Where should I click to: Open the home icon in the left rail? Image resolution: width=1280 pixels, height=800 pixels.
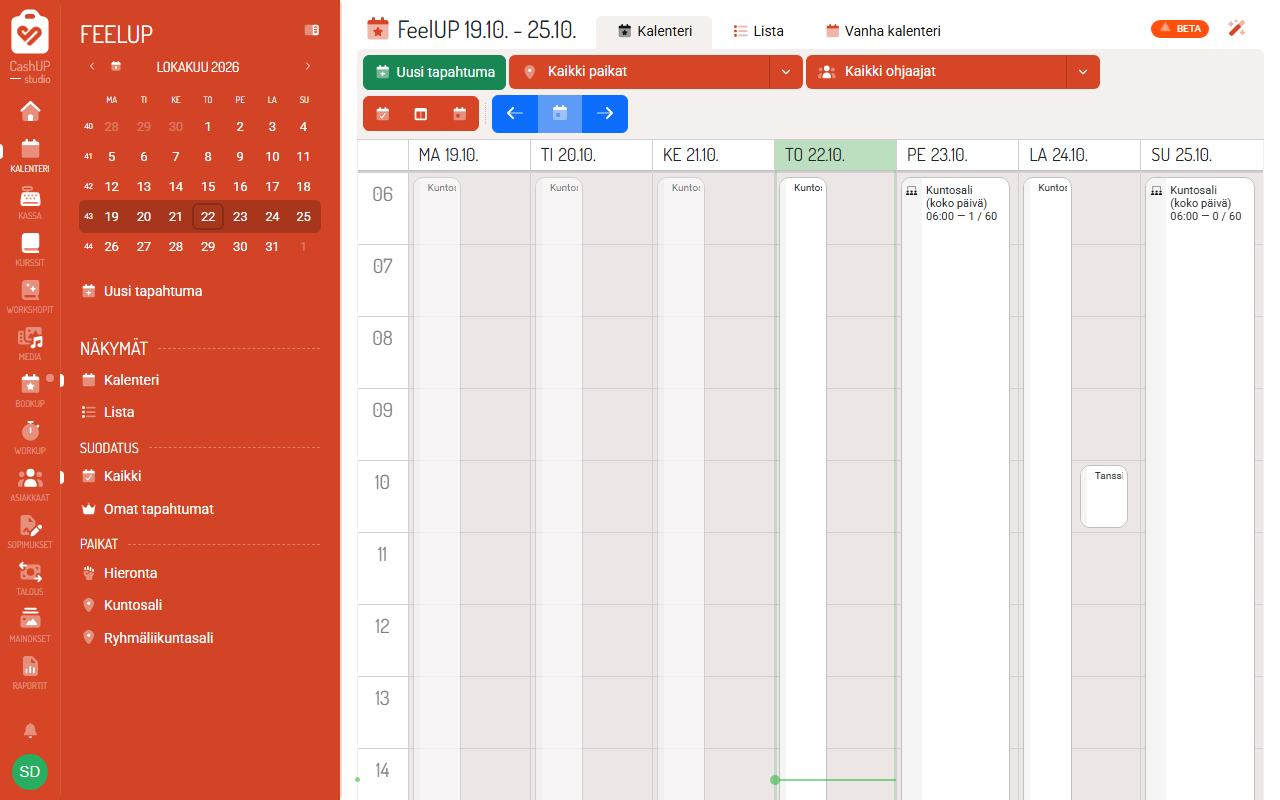click(x=30, y=111)
